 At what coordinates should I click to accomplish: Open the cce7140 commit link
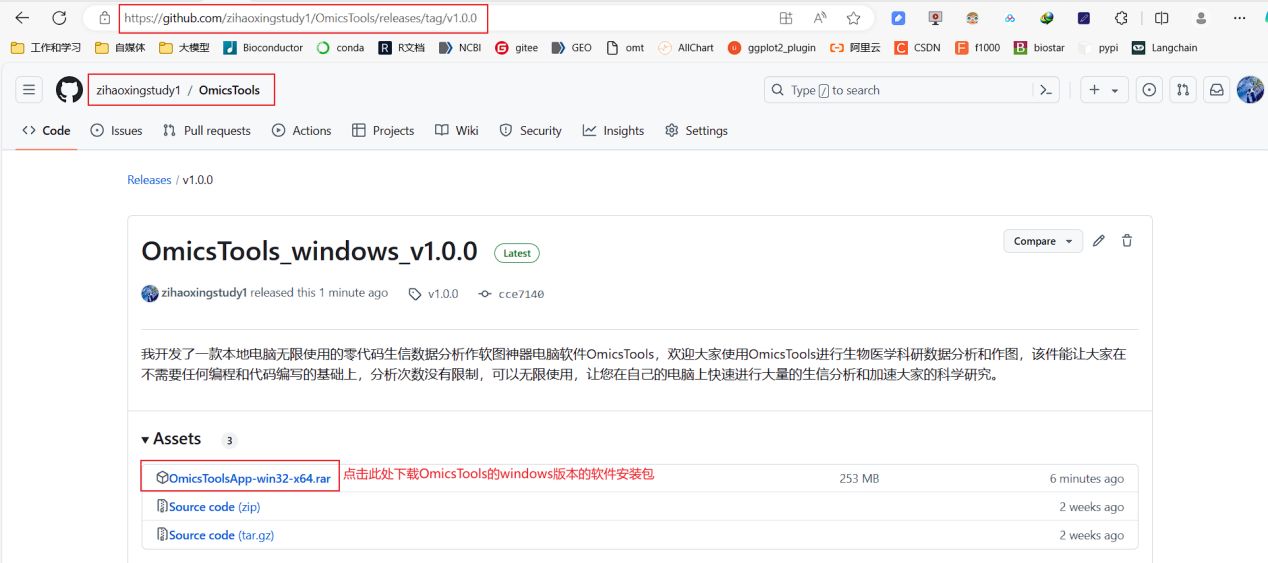(x=511, y=294)
